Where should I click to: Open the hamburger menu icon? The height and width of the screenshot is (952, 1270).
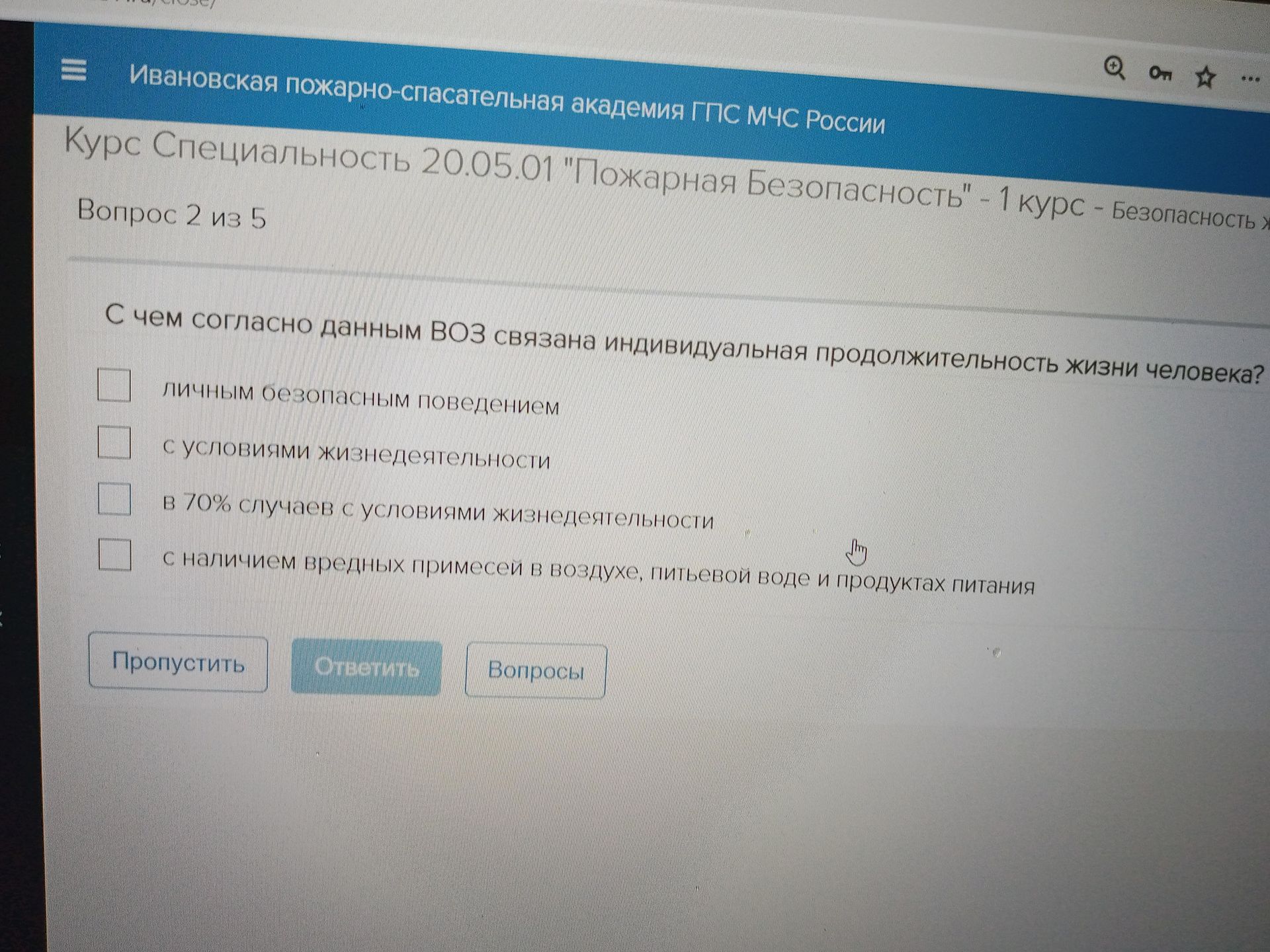coord(73,69)
